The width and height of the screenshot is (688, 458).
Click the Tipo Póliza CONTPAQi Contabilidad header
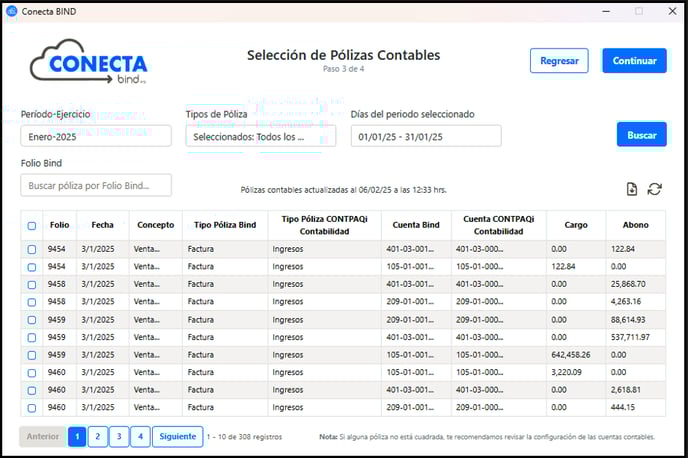(325, 225)
